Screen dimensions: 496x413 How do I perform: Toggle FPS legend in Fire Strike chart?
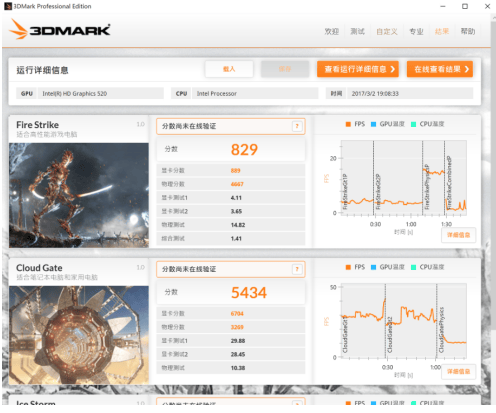click(x=355, y=124)
